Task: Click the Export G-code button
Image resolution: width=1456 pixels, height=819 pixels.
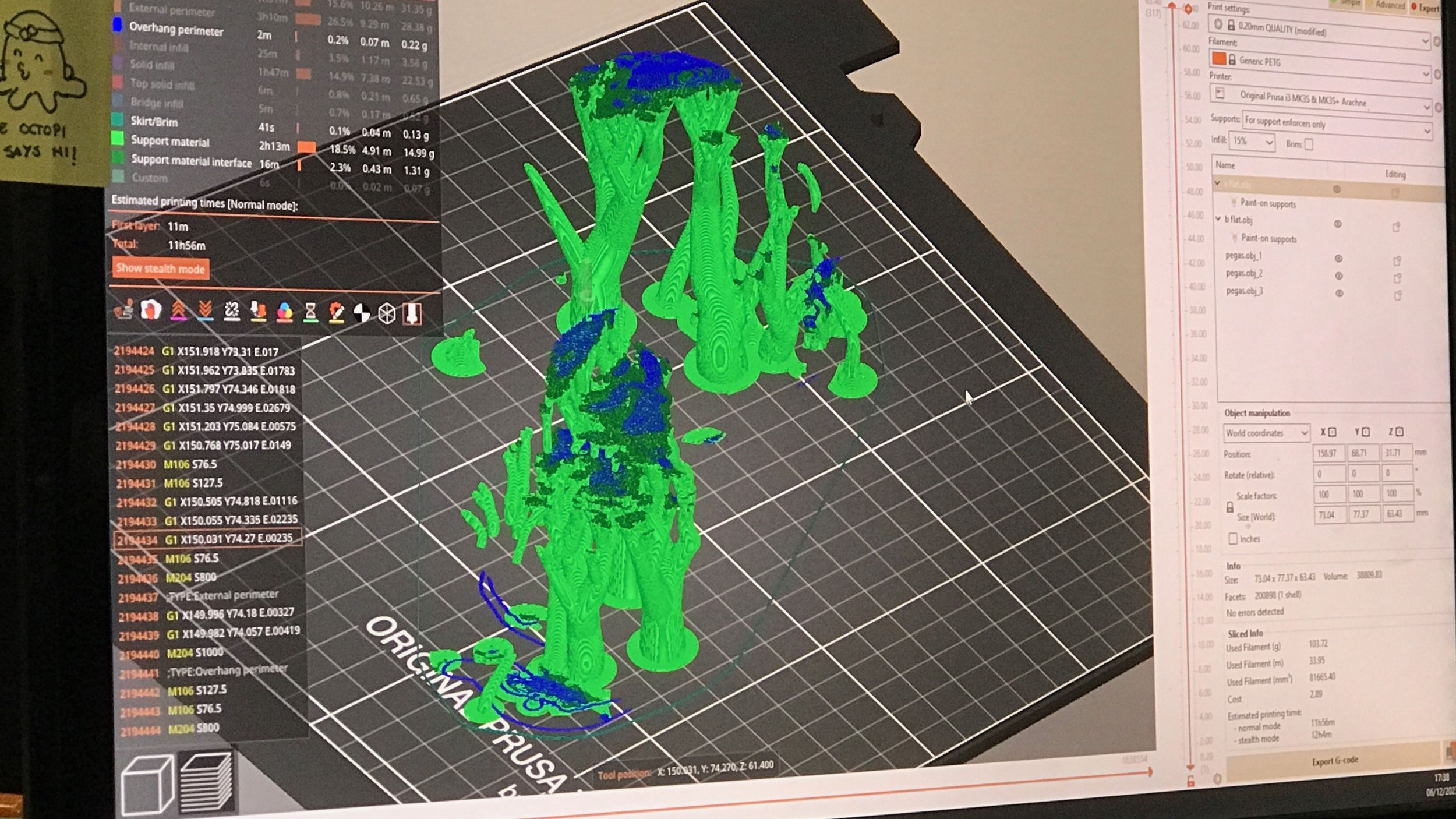Action: click(1334, 761)
